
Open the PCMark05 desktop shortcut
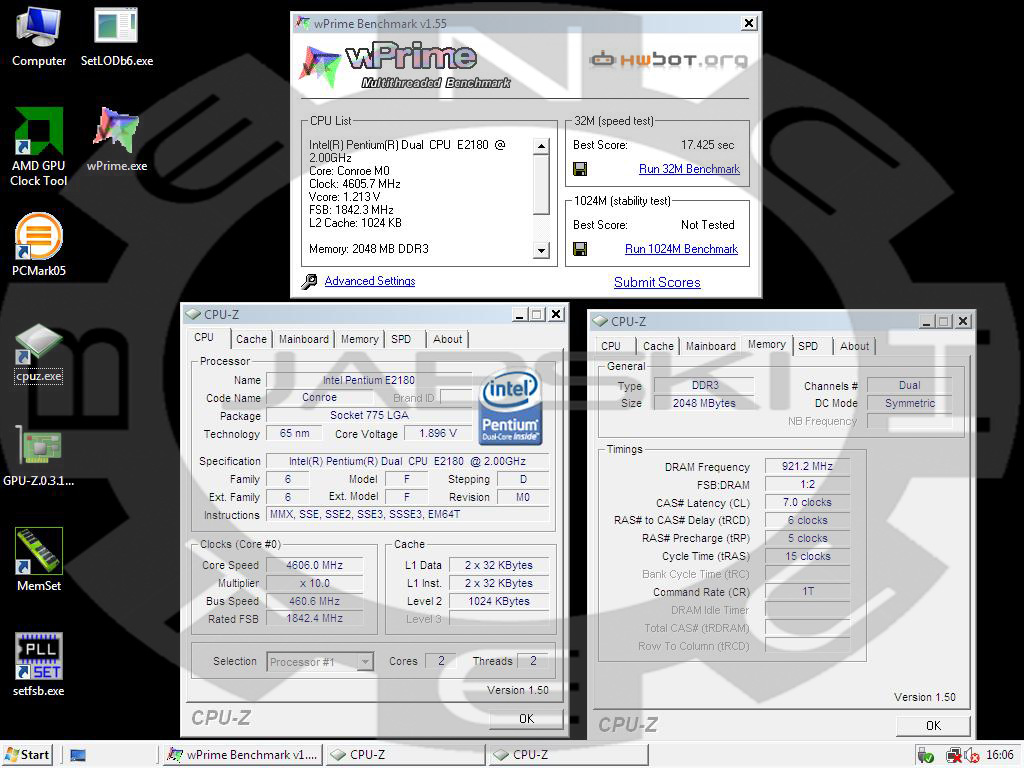click(x=39, y=245)
